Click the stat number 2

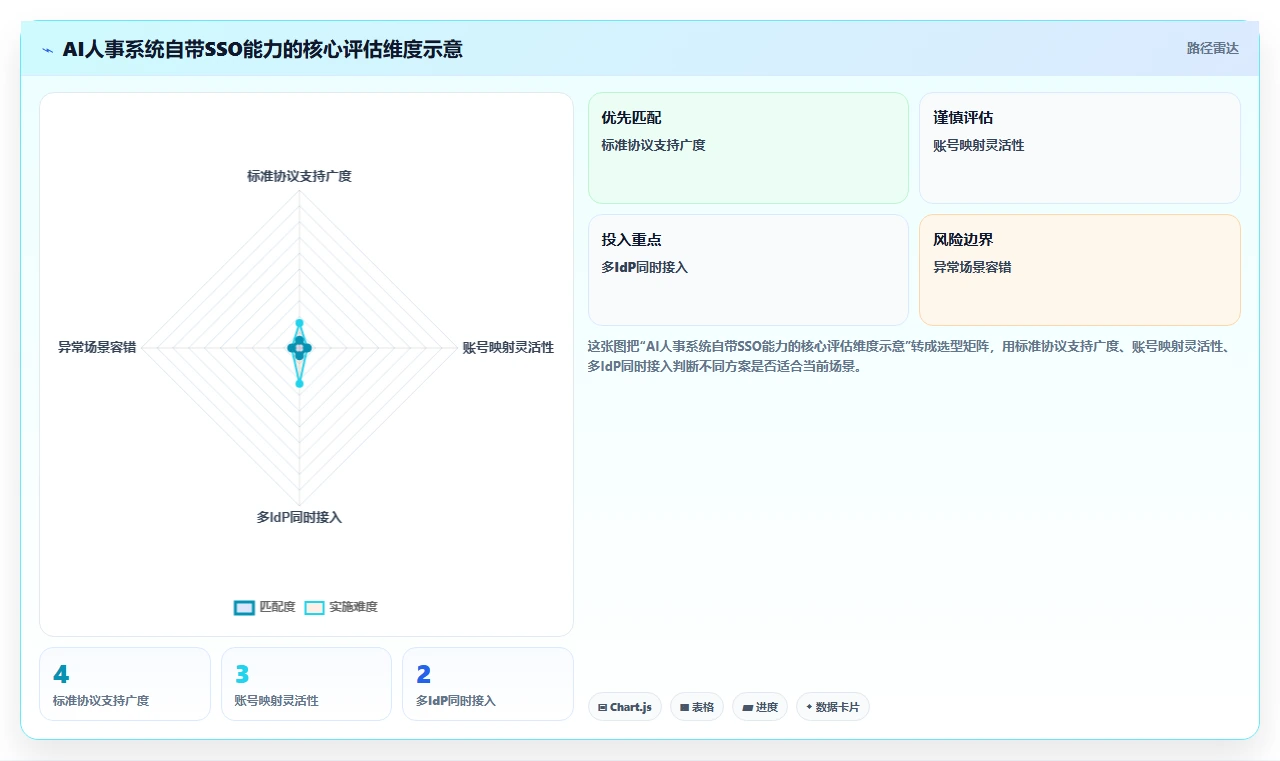coord(424,675)
